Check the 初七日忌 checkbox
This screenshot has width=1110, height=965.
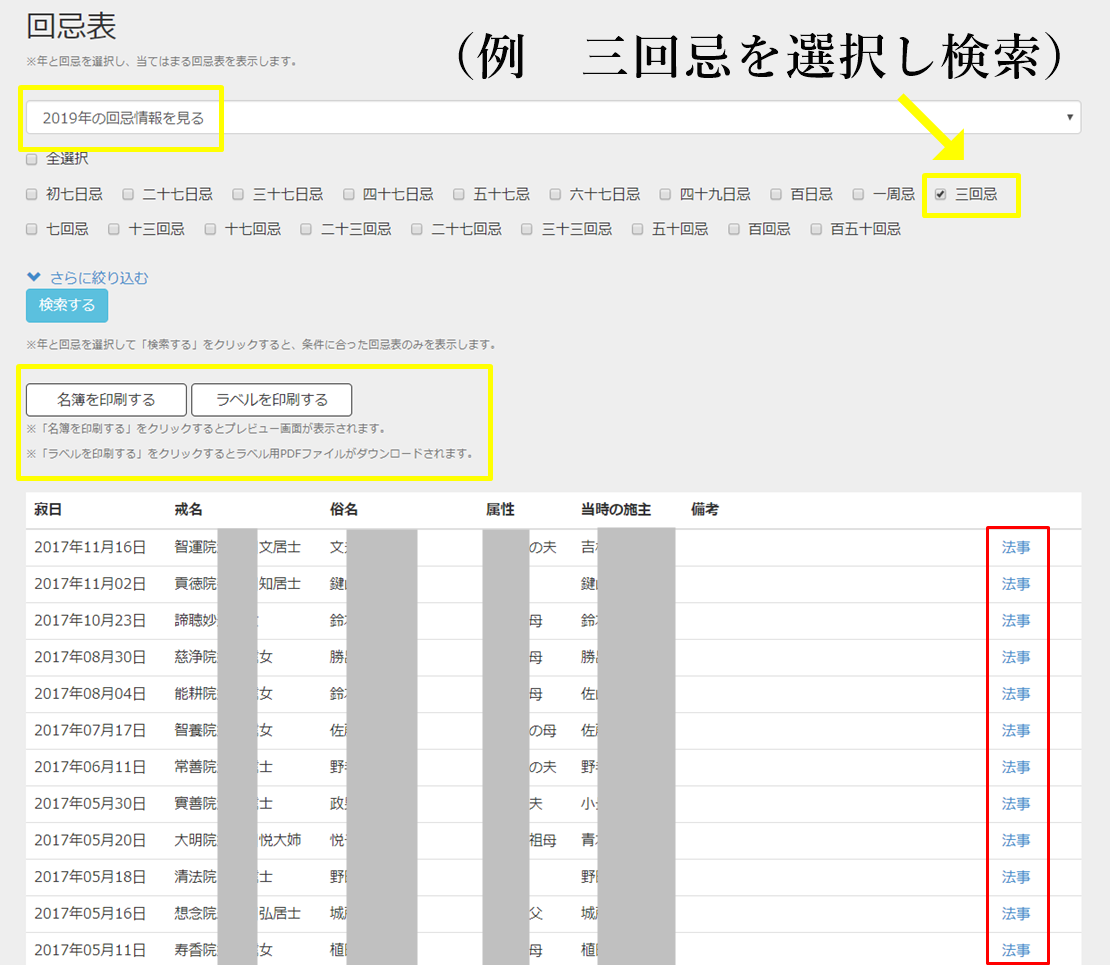point(31,194)
